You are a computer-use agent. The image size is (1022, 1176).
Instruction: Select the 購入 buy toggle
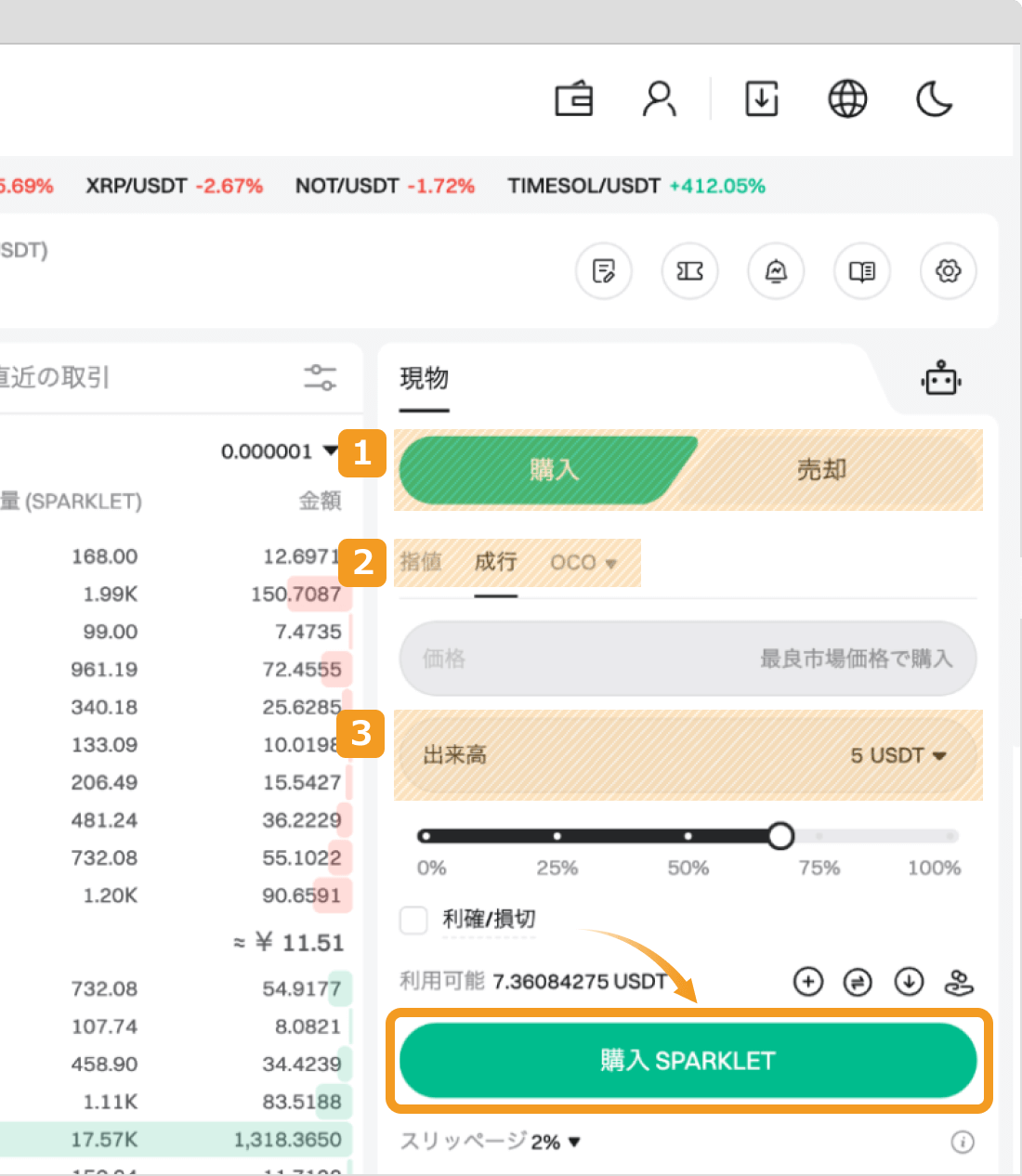[548, 470]
